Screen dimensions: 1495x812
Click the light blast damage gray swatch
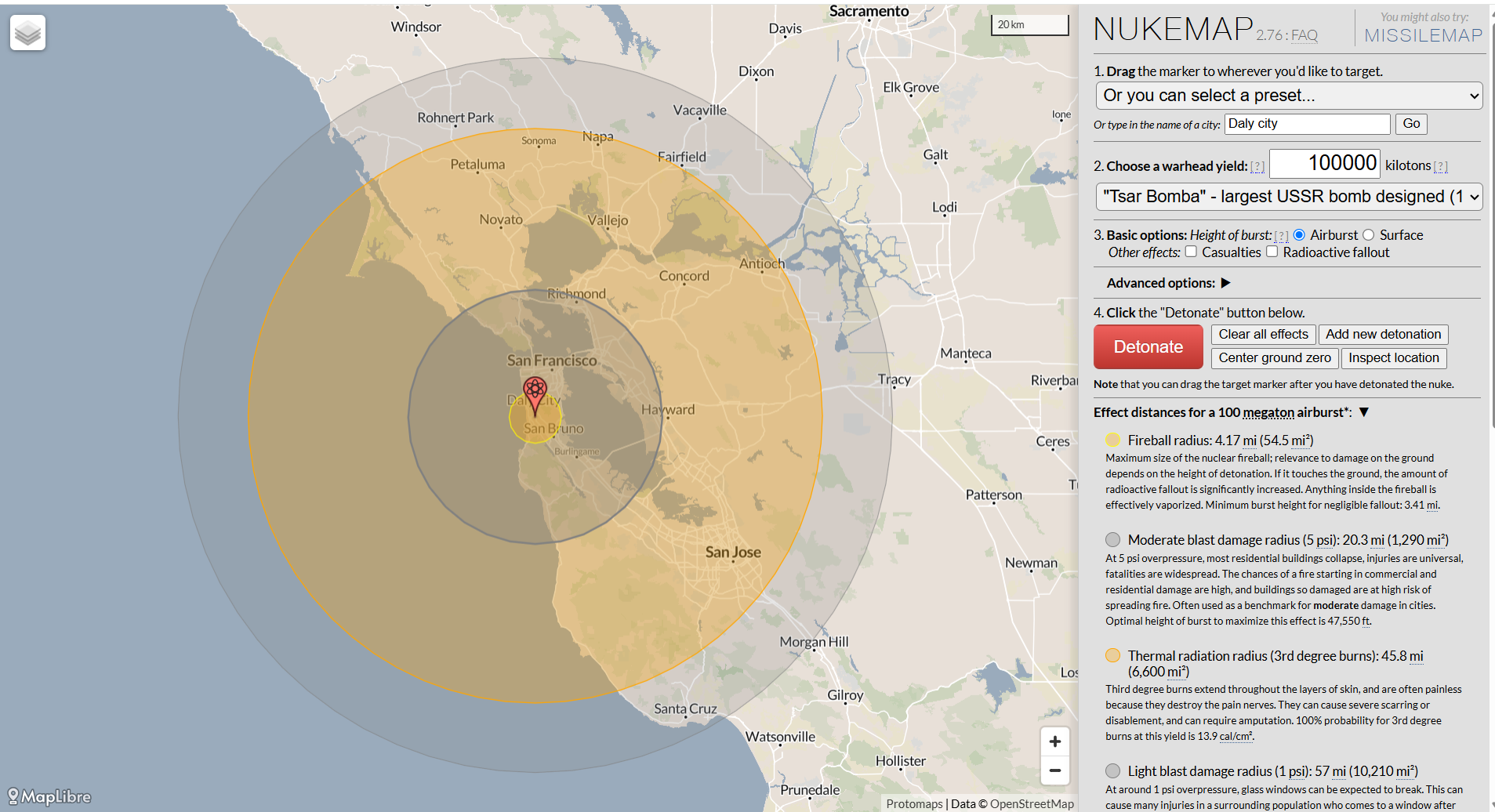click(x=1112, y=770)
